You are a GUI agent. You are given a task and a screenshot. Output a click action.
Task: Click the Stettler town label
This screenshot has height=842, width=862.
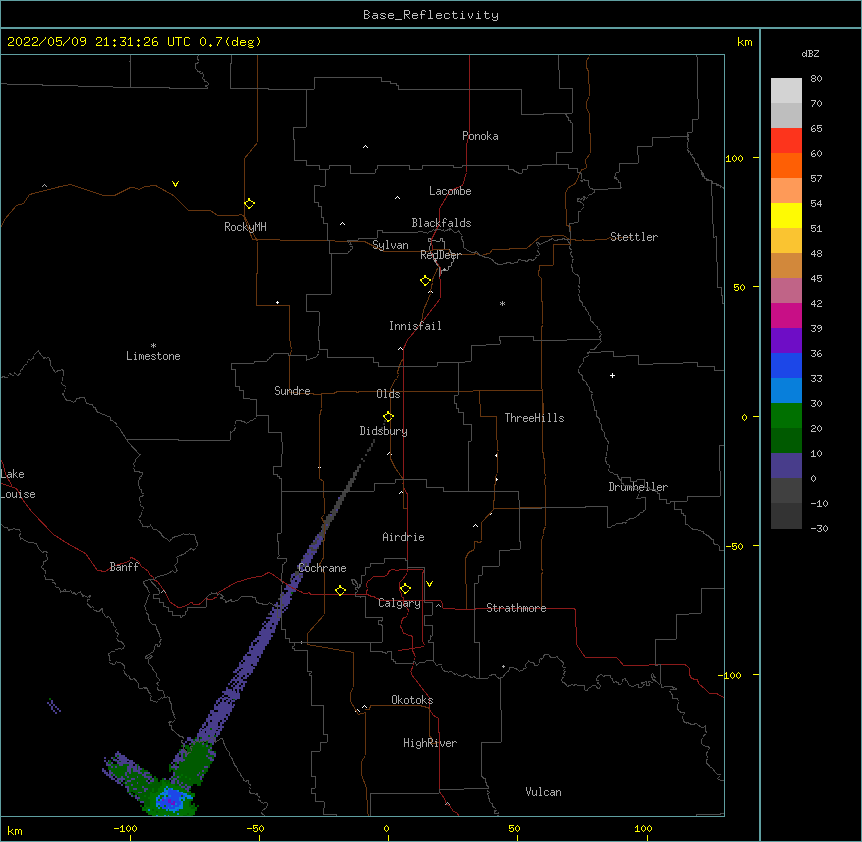click(634, 237)
